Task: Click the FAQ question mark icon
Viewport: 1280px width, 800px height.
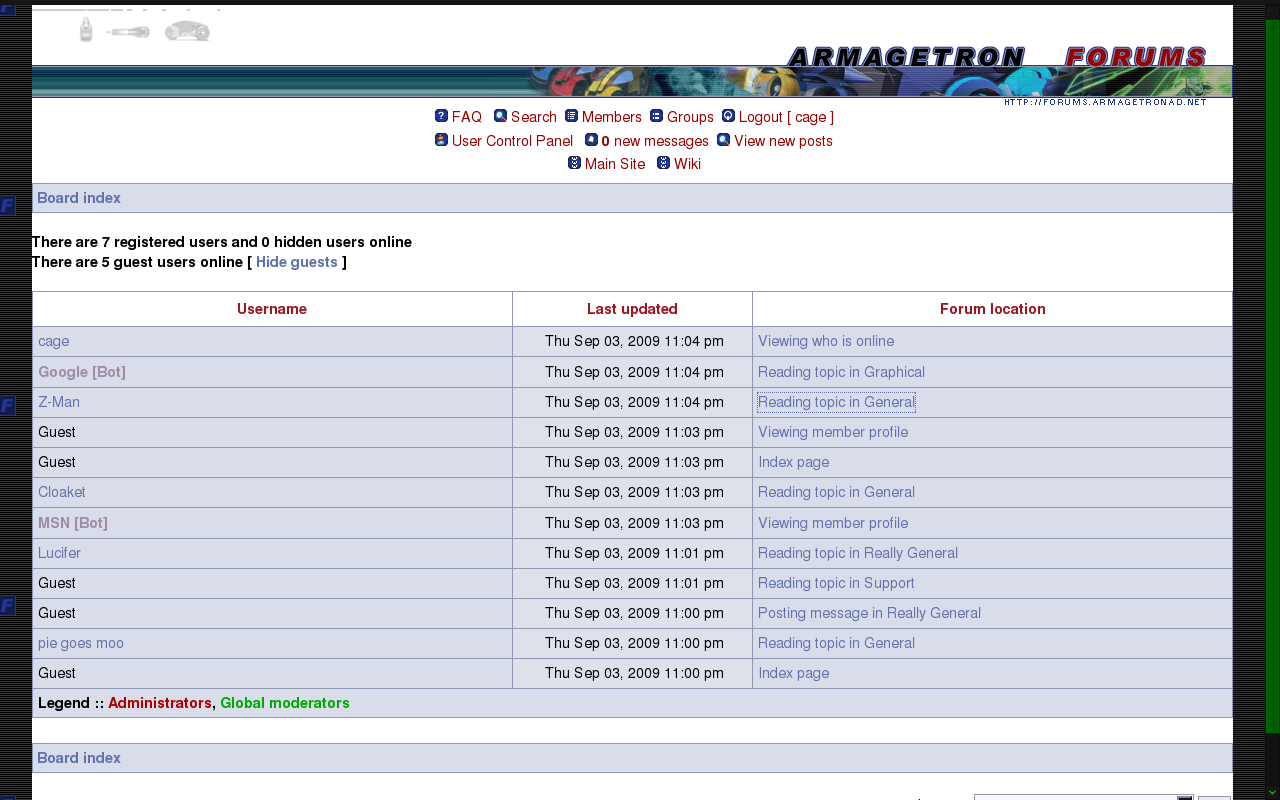Action: point(441,116)
